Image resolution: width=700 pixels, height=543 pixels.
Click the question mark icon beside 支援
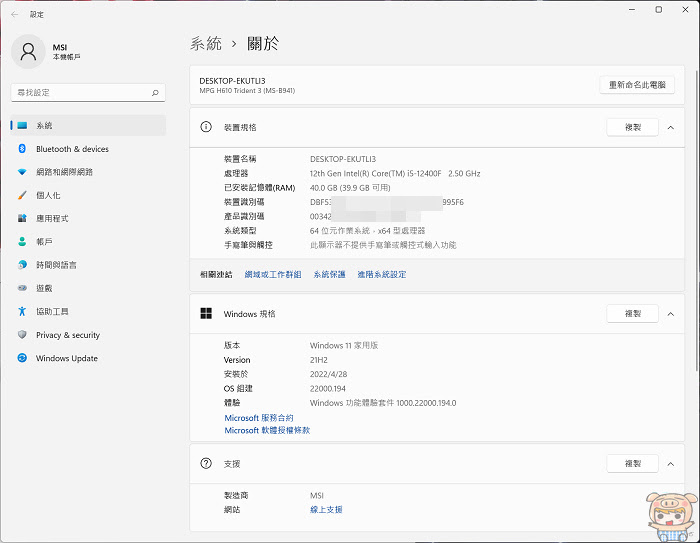[x=206, y=464]
